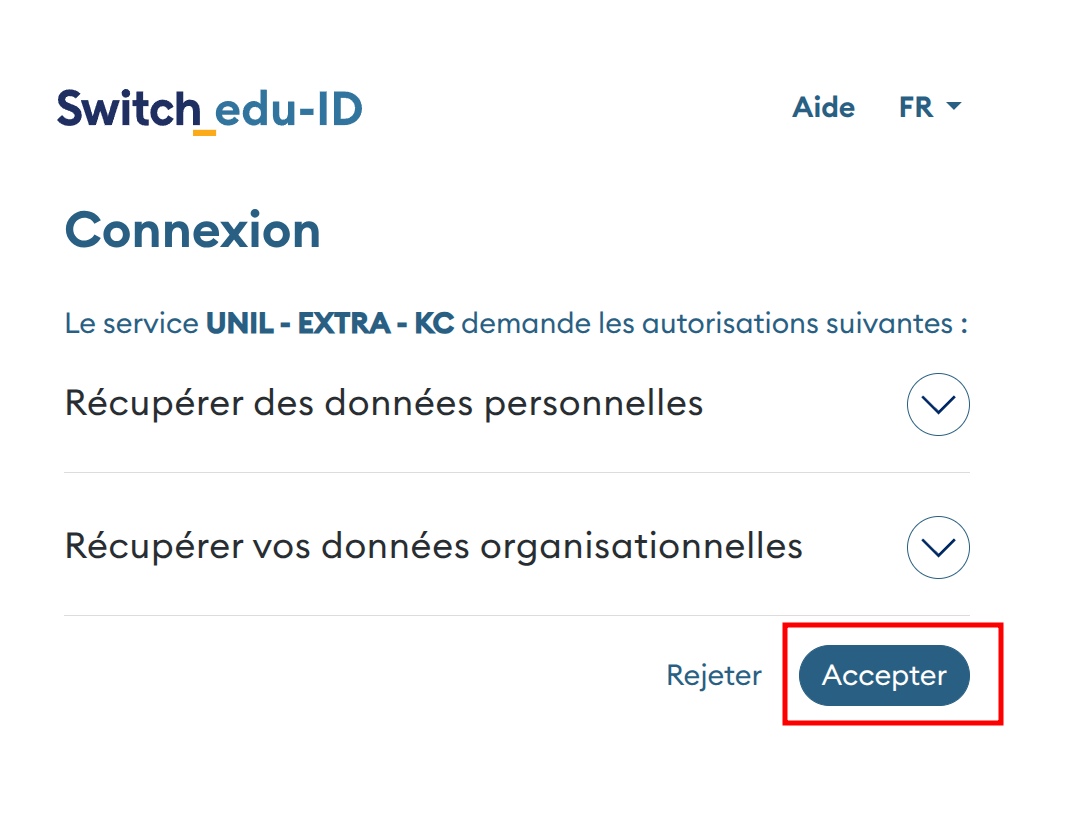Expand the données organisationnelles chevron
Image resolution: width=1080 pixels, height=818 pixels.
937,547
